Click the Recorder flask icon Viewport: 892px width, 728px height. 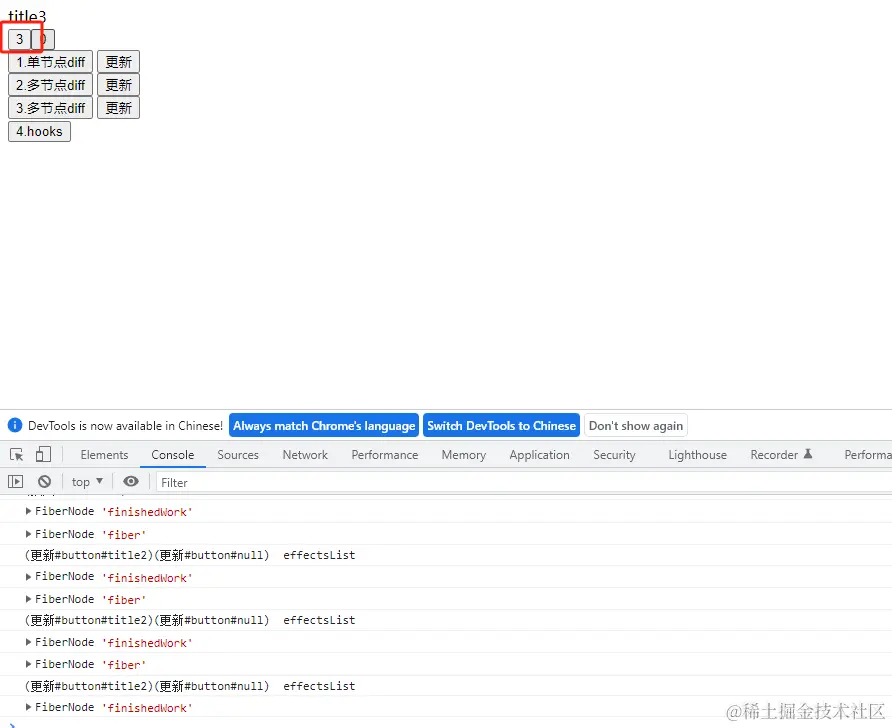808,454
